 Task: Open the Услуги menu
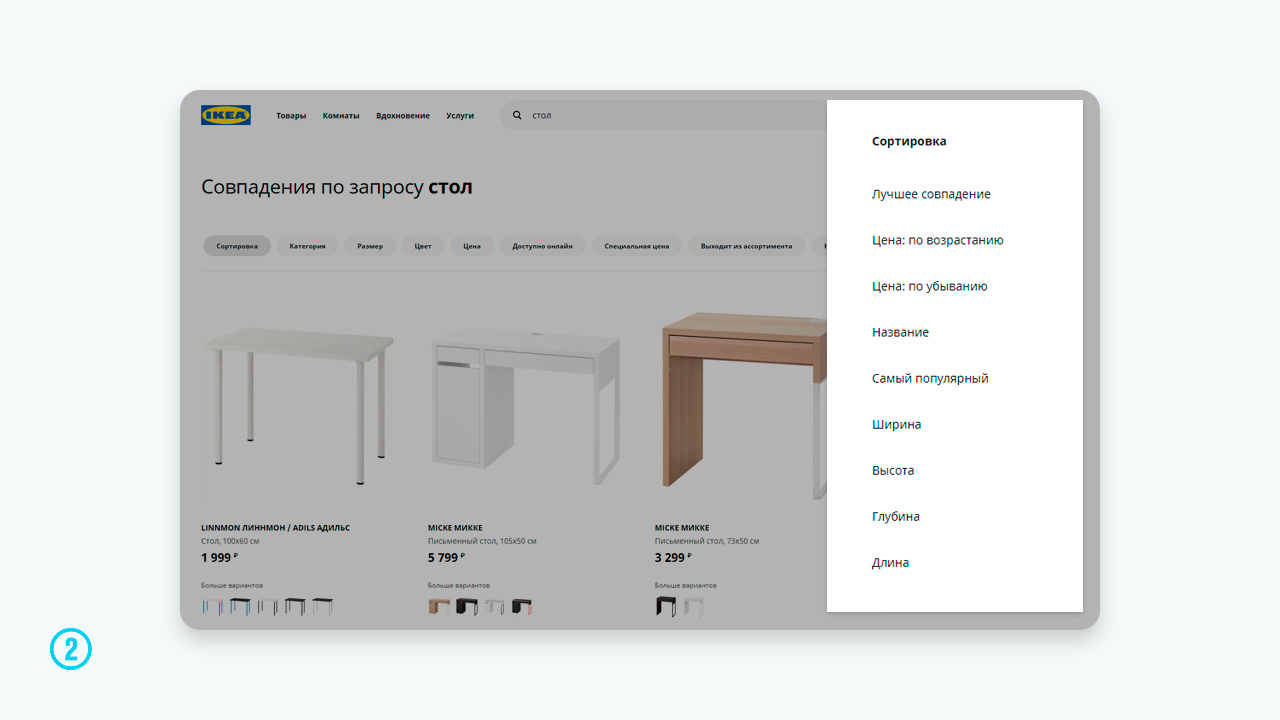coord(460,116)
